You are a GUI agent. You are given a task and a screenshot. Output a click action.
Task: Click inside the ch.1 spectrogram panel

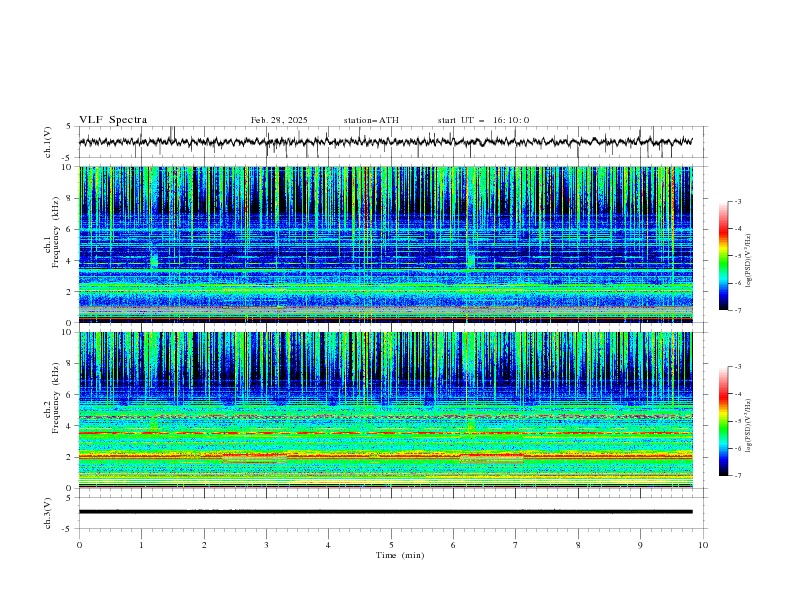386,244
